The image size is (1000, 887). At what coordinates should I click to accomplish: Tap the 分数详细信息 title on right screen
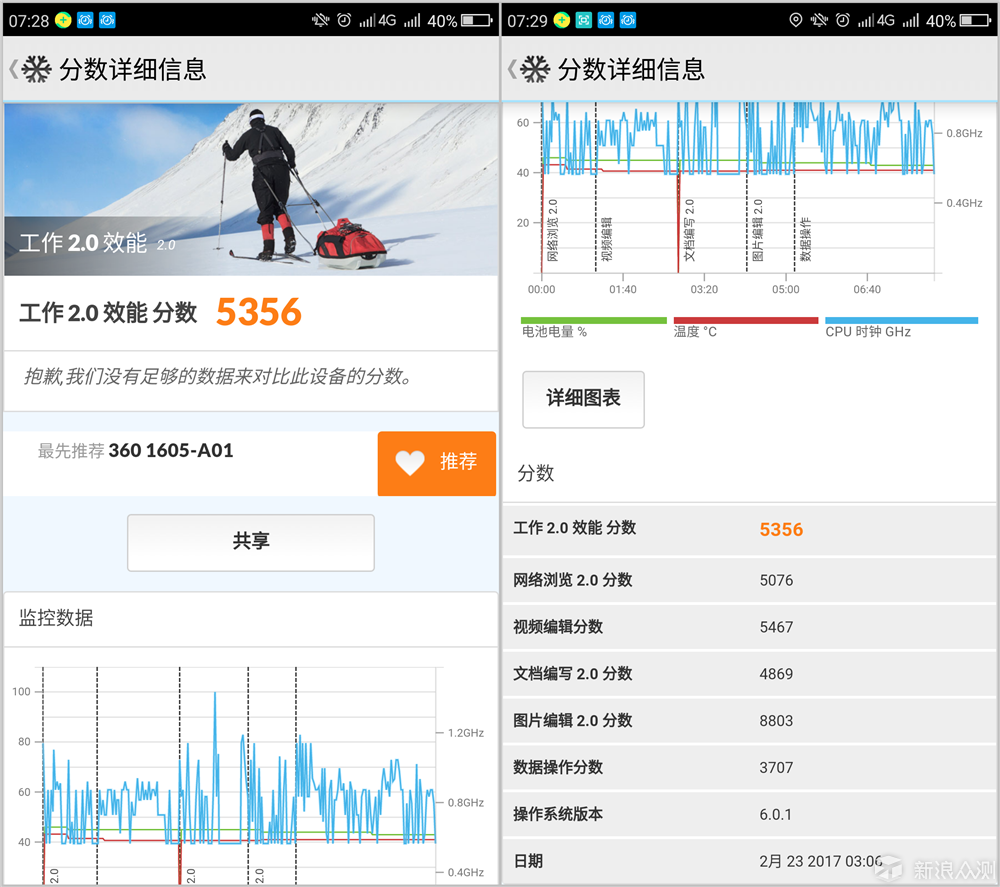[631, 70]
